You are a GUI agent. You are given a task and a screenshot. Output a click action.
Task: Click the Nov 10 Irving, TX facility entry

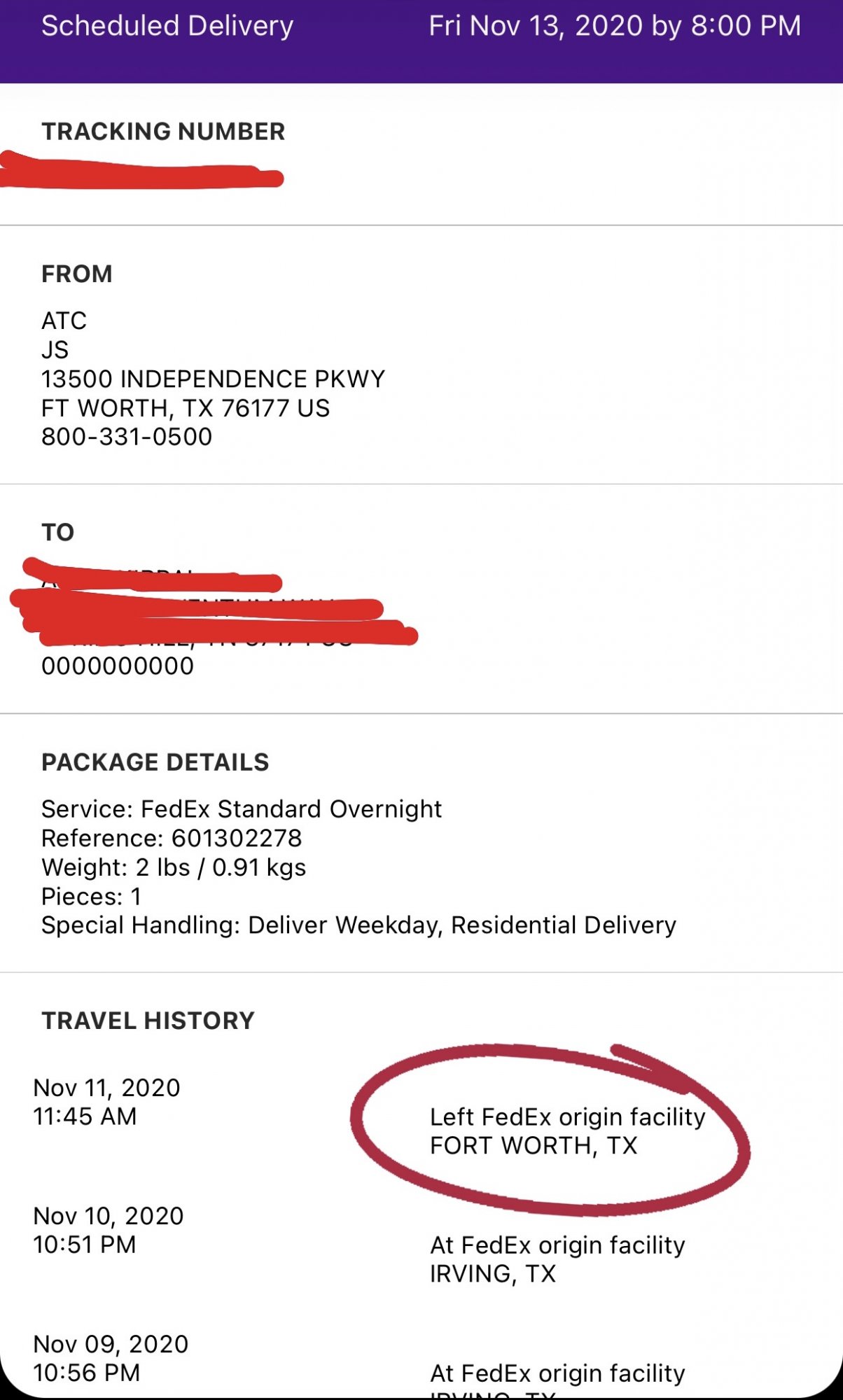click(557, 1259)
